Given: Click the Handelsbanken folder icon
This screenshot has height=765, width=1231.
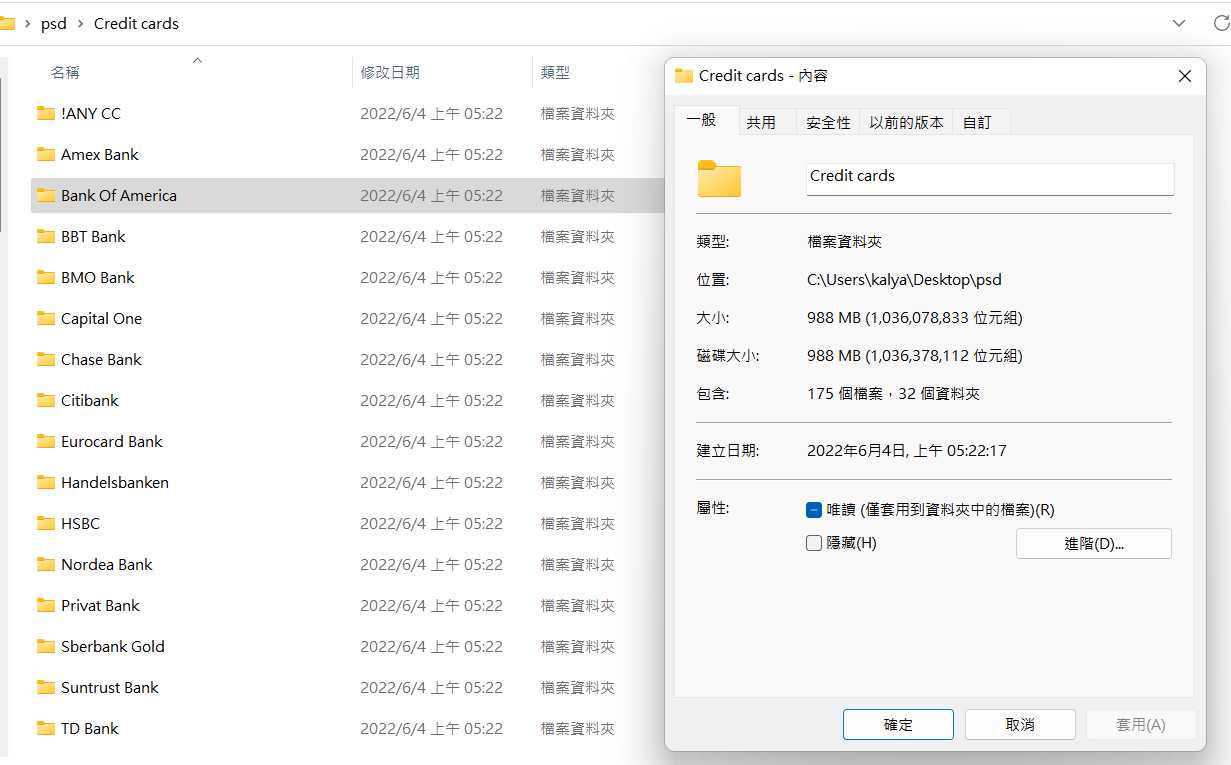Looking at the screenshot, I should click(x=45, y=482).
